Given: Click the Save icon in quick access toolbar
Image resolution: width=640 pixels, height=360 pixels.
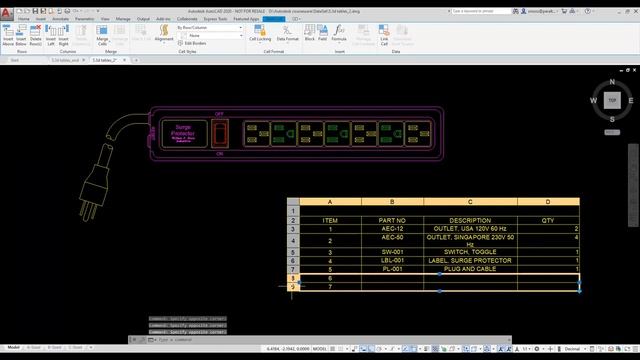Looking at the screenshot, I should pyautogui.click(x=35, y=11).
